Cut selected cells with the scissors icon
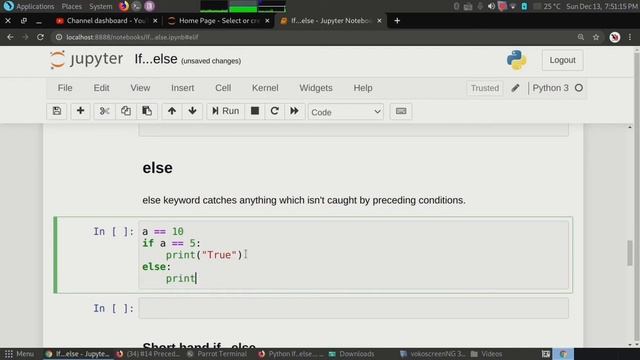640x360 pixels. [104, 111]
